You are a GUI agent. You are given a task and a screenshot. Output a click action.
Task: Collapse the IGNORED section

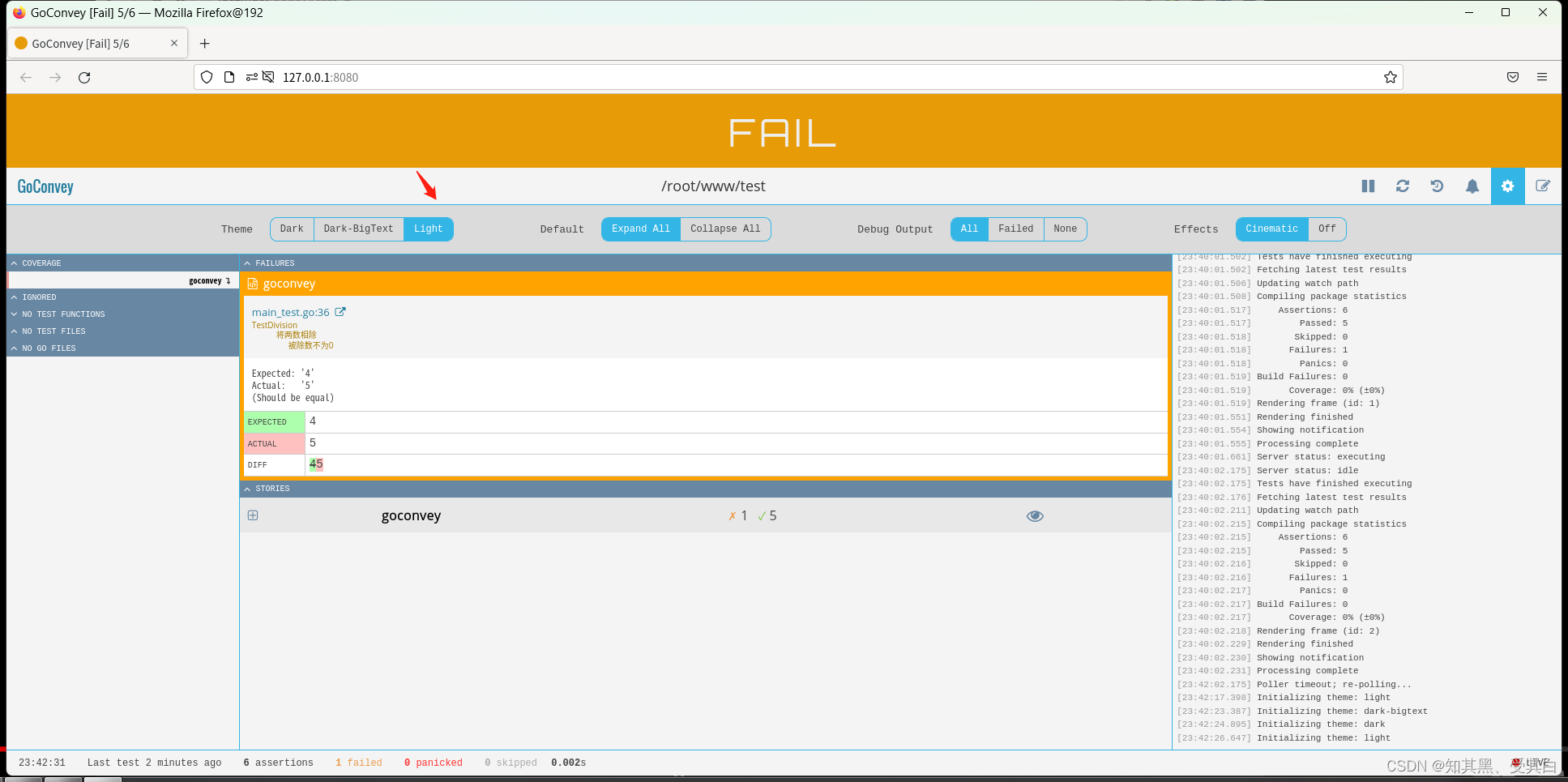123,297
